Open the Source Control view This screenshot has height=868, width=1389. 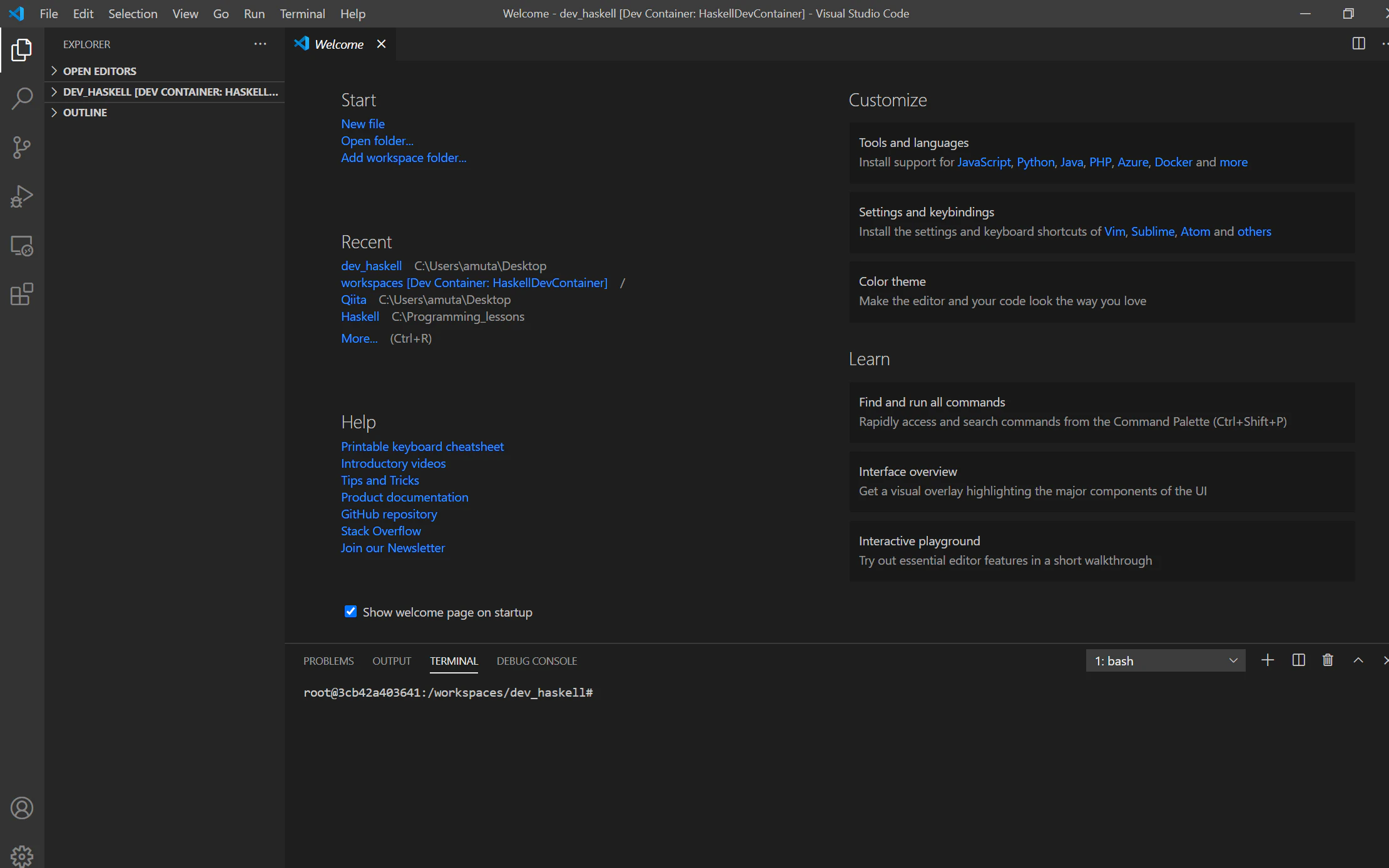(22, 148)
